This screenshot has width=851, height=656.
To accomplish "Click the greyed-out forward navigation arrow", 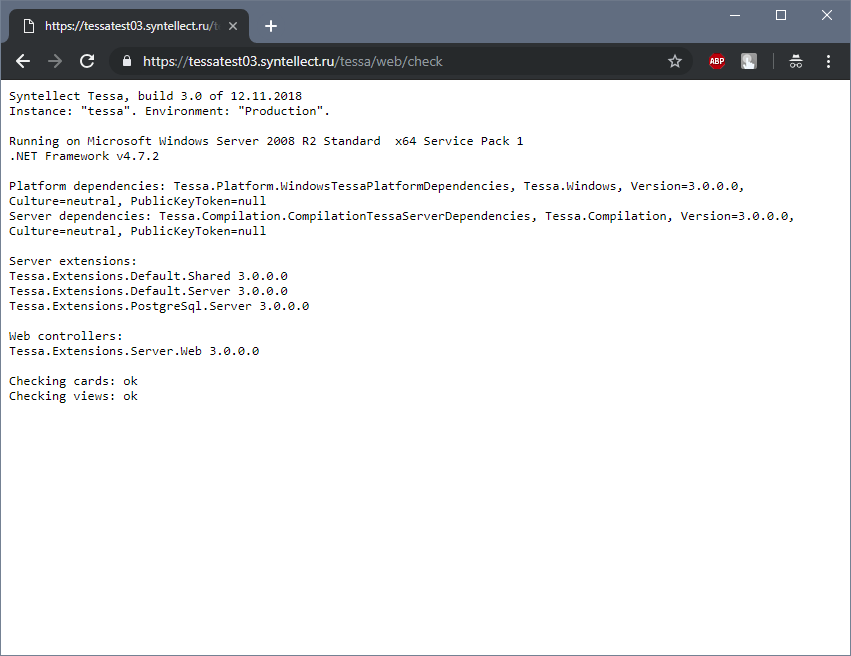I will pos(55,61).
